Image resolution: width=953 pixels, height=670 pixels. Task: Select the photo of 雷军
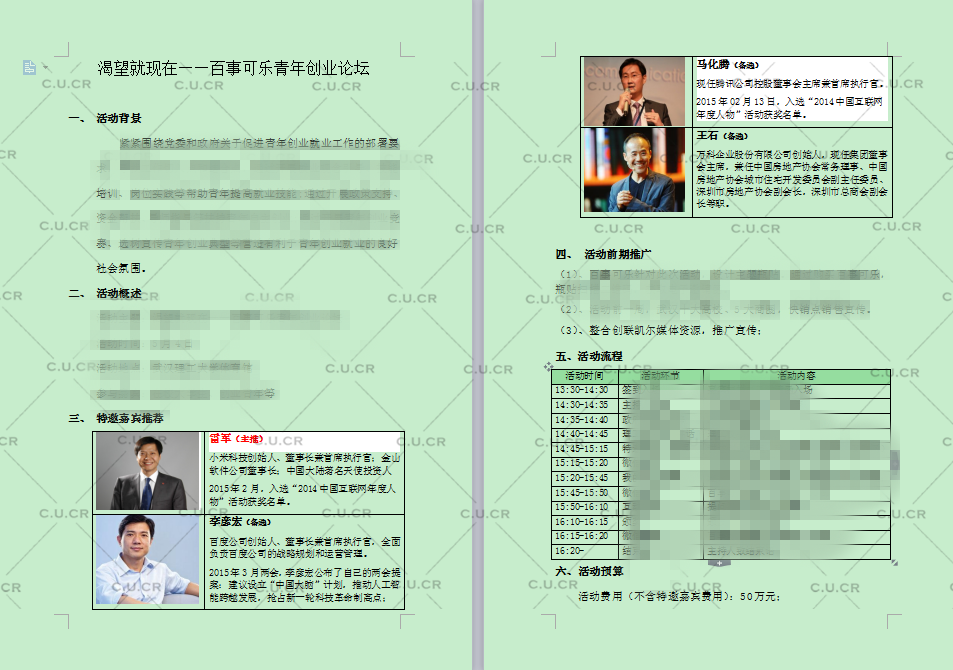pyautogui.click(x=148, y=471)
